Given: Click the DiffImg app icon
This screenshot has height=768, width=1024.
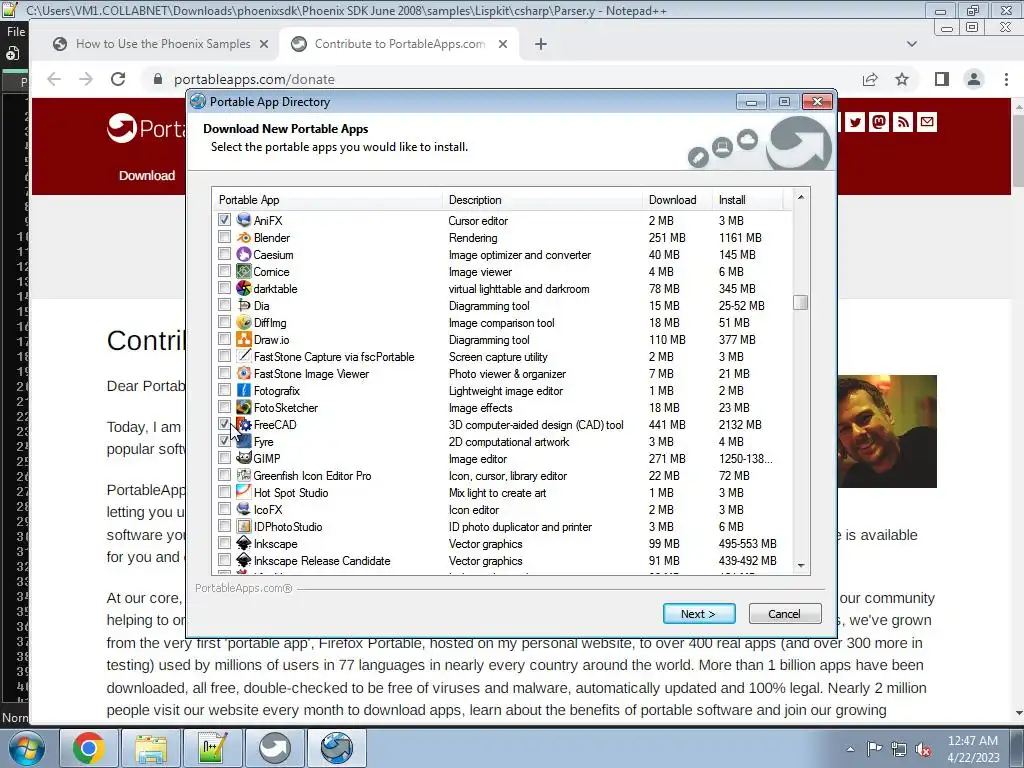Looking at the screenshot, I should [244, 322].
